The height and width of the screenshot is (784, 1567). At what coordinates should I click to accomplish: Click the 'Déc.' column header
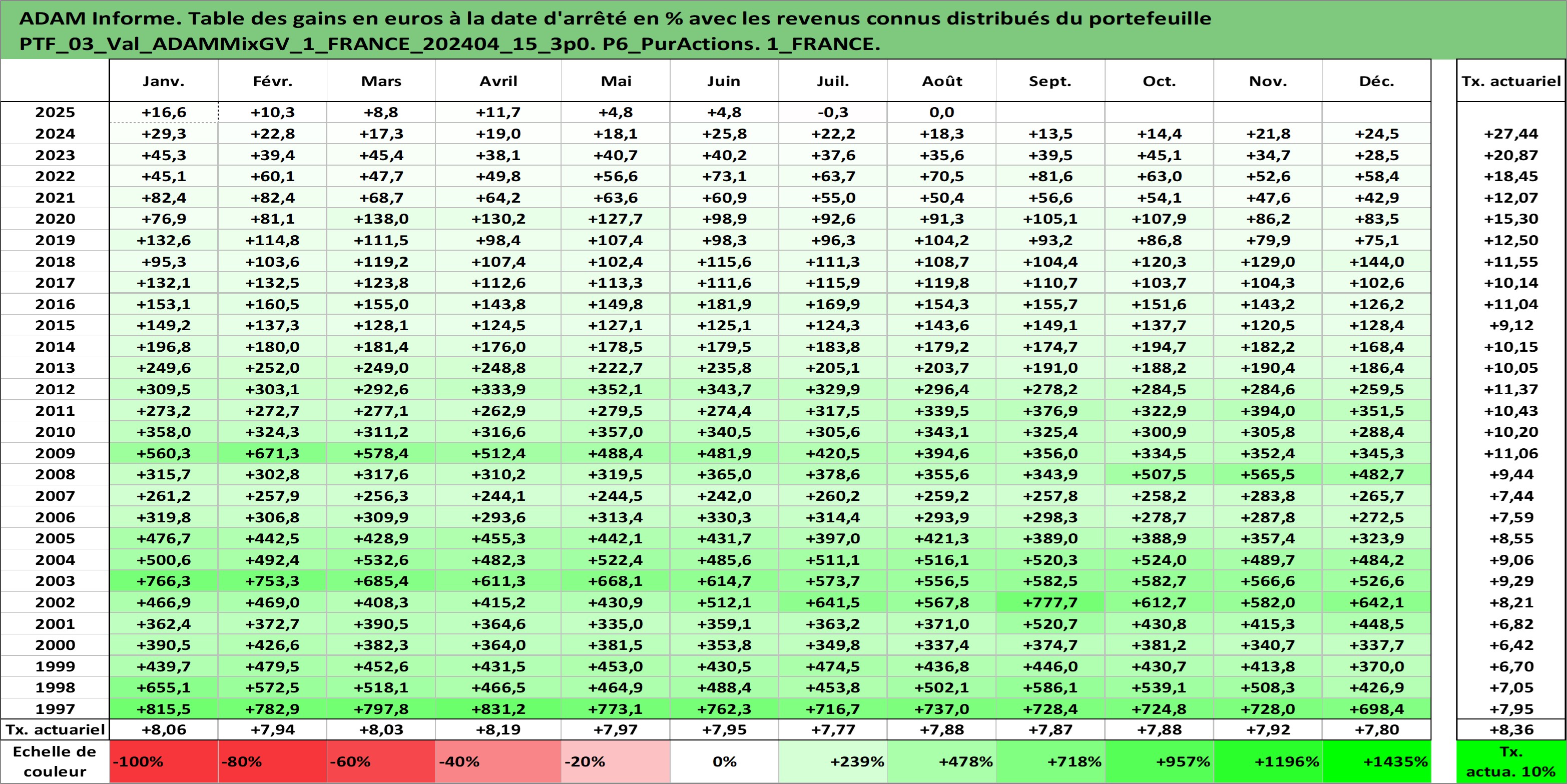pyautogui.click(x=1377, y=81)
